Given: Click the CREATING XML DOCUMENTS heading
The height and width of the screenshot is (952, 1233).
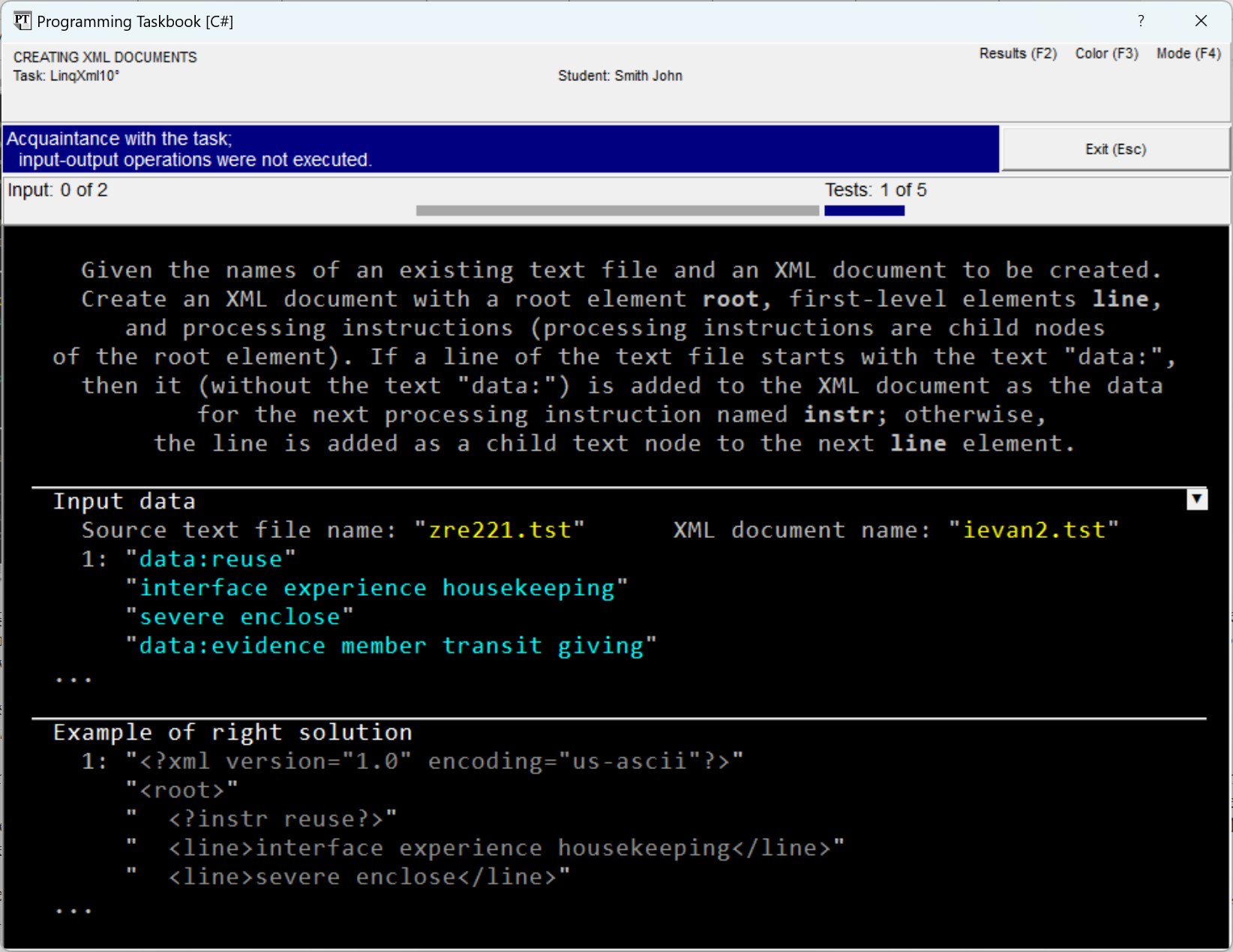Looking at the screenshot, I should pos(105,57).
